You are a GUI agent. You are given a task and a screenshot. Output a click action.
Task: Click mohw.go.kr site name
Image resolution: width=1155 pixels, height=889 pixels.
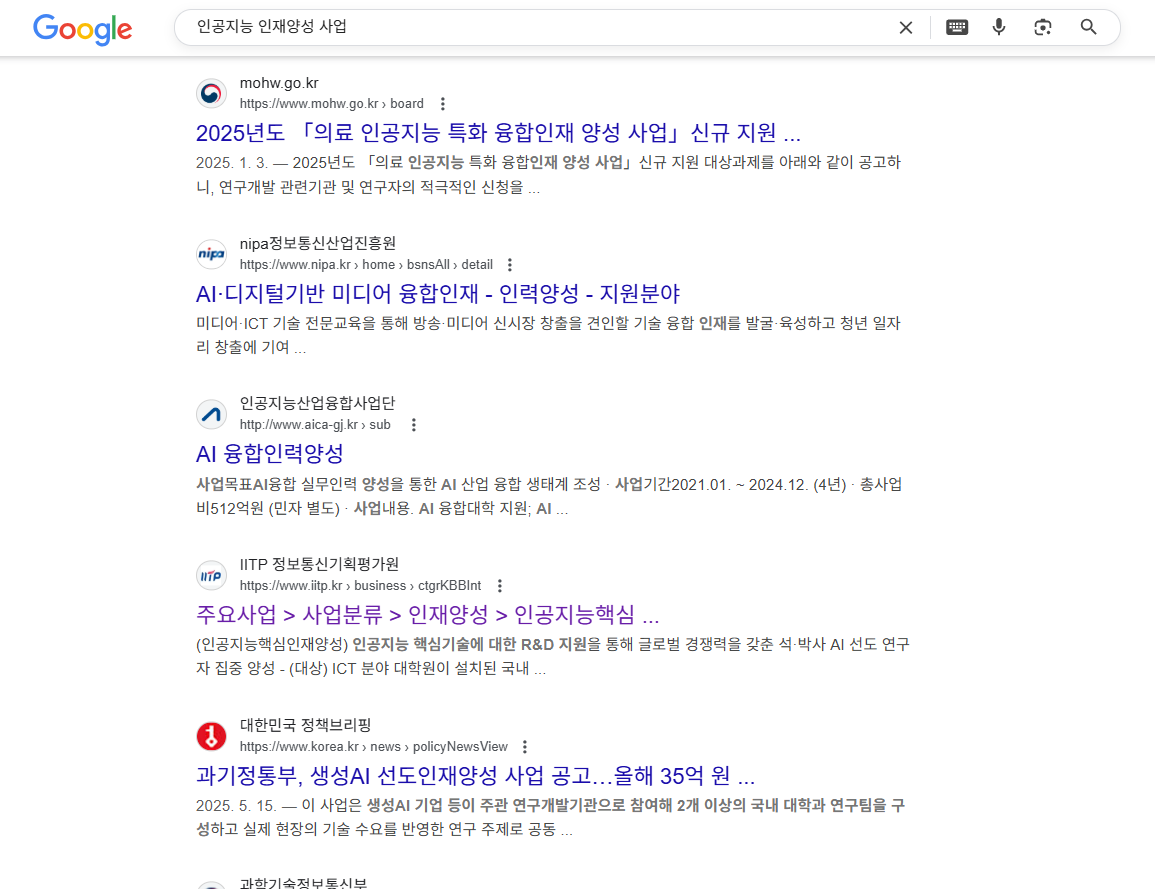click(279, 83)
